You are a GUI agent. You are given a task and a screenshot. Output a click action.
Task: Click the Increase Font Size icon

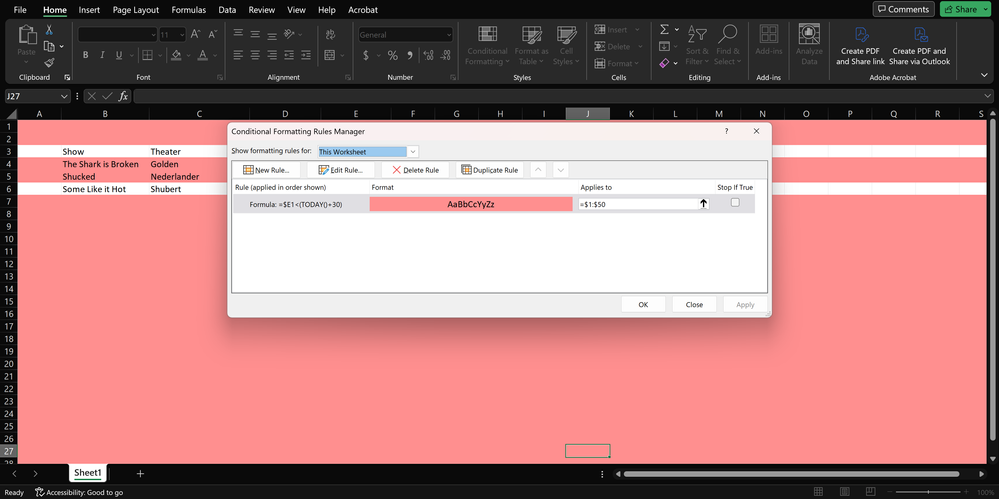[196, 34]
